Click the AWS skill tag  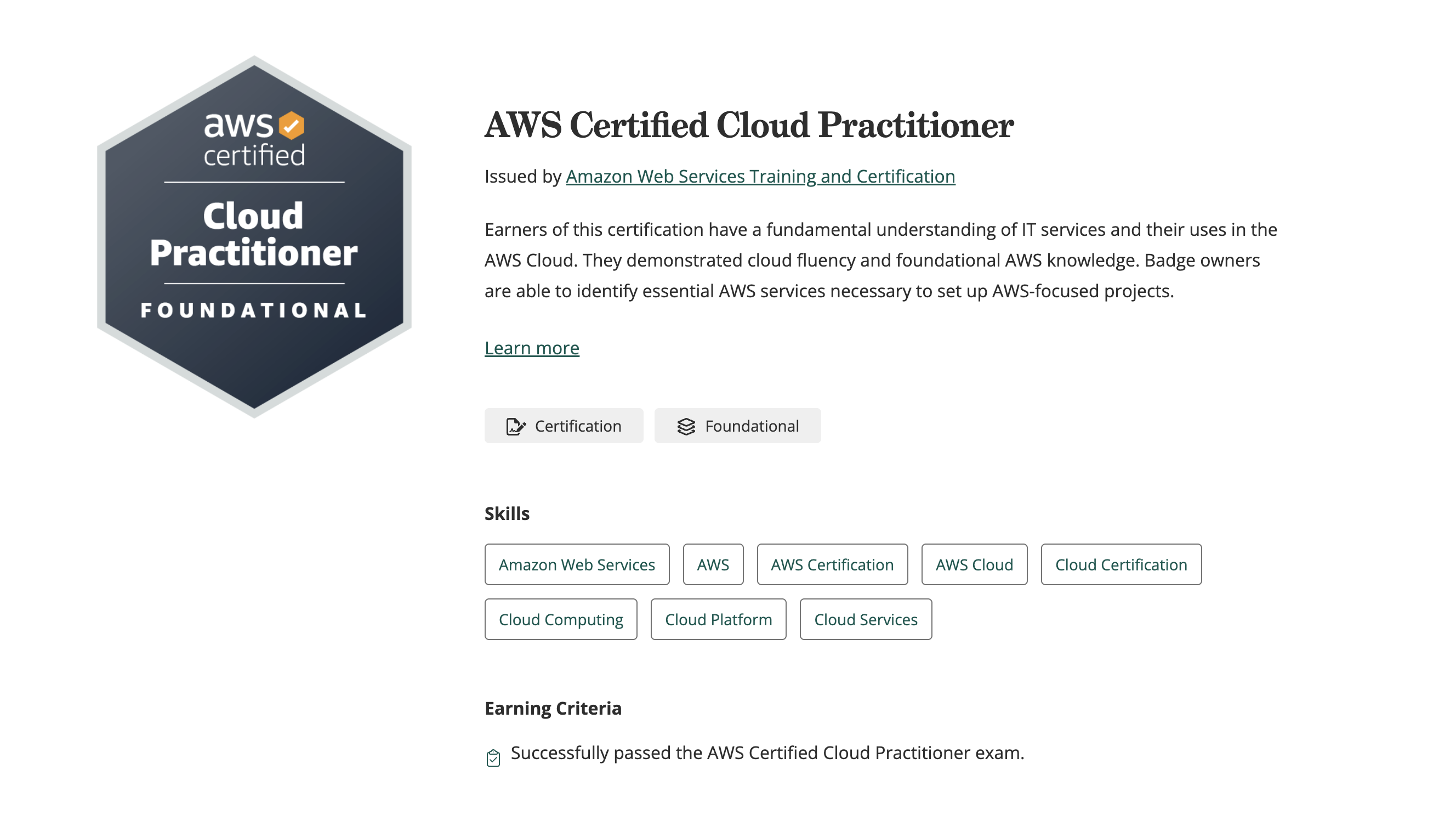713,564
